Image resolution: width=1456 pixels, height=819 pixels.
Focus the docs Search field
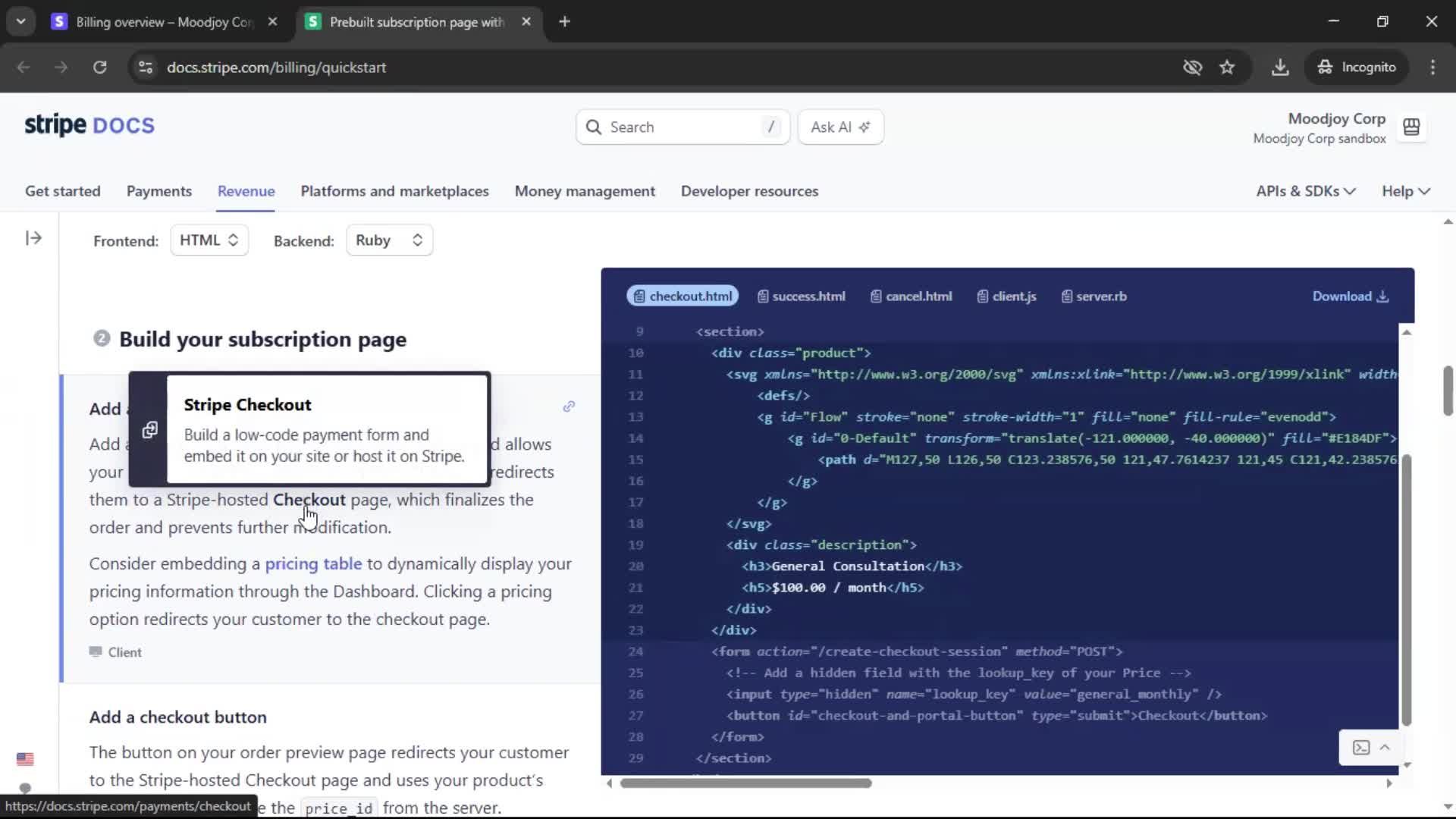point(682,127)
